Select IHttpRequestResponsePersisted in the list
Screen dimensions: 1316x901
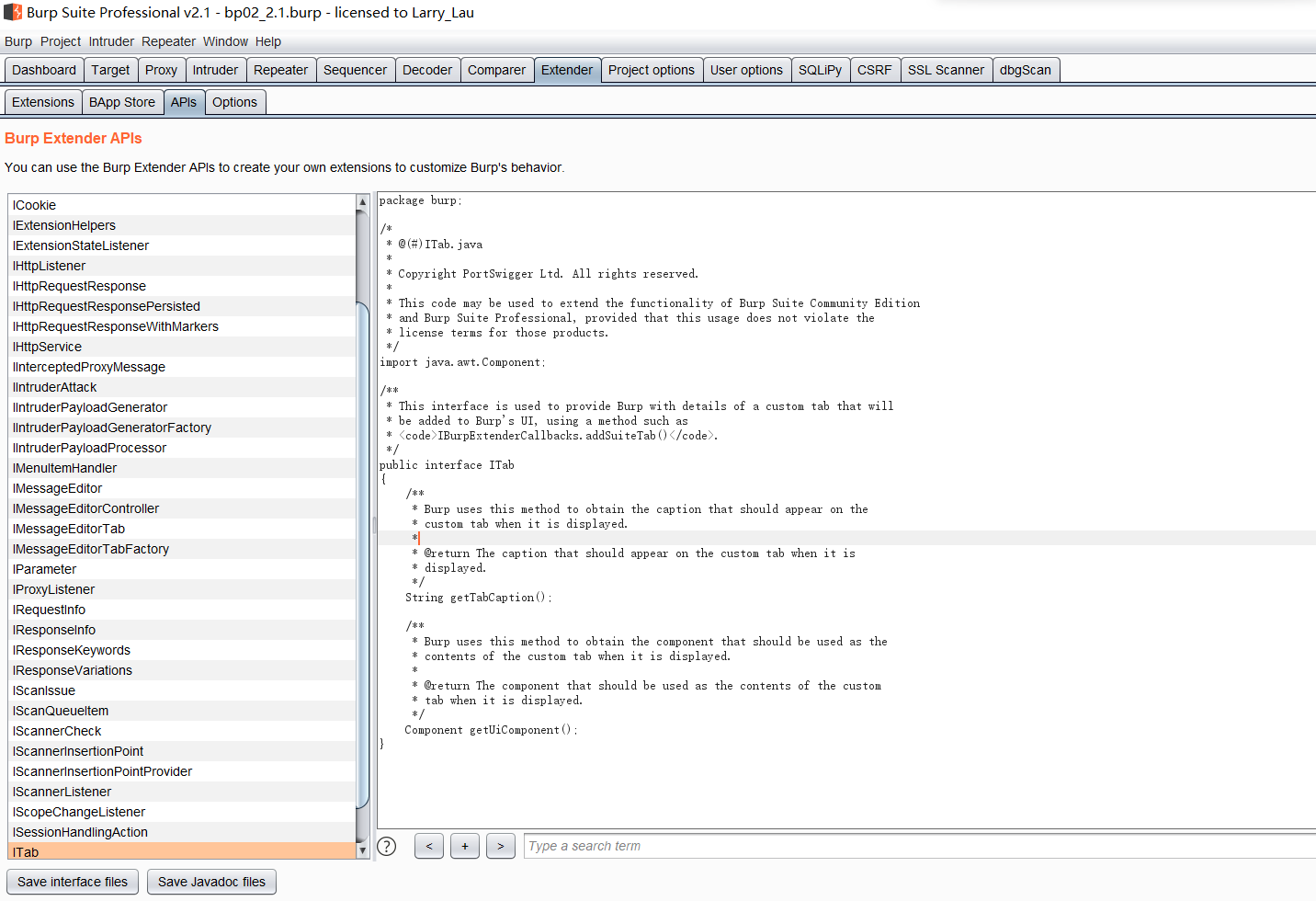tap(182, 306)
